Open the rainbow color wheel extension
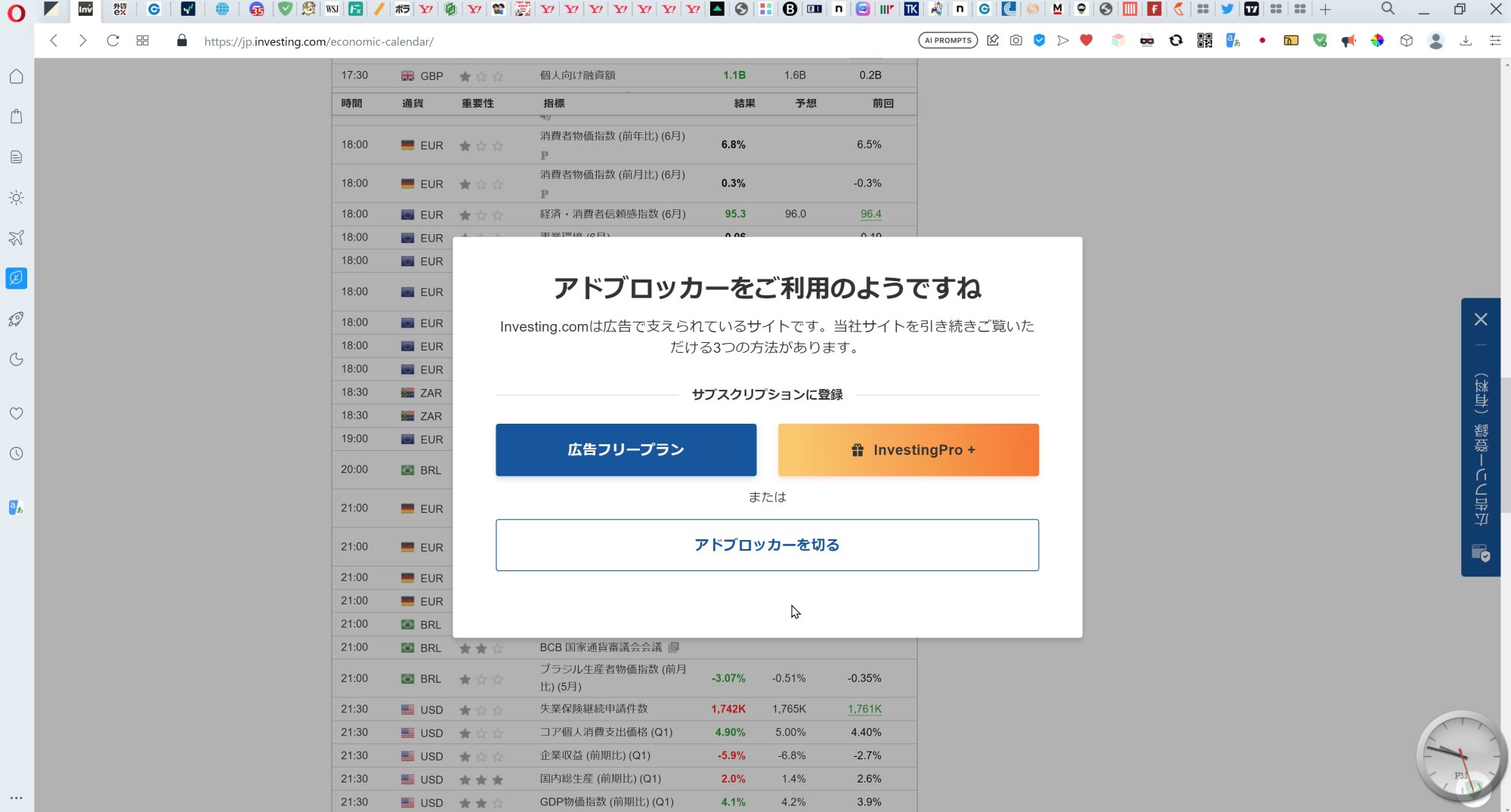The image size is (1511, 812). click(x=1377, y=41)
